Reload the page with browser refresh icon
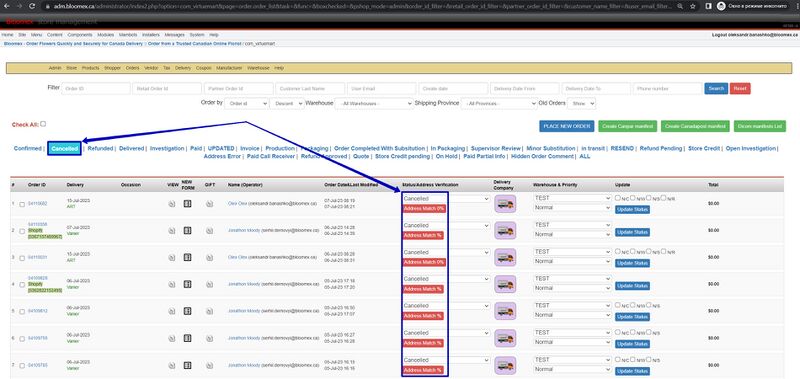 click(x=32, y=6)
